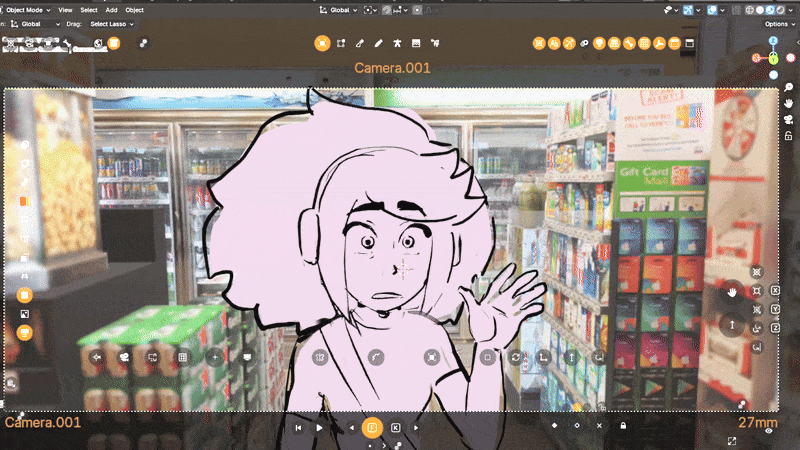Screen dimensions: 800x450
Task: Open the object visibility filter dropdown
Action: pos(670,10)
